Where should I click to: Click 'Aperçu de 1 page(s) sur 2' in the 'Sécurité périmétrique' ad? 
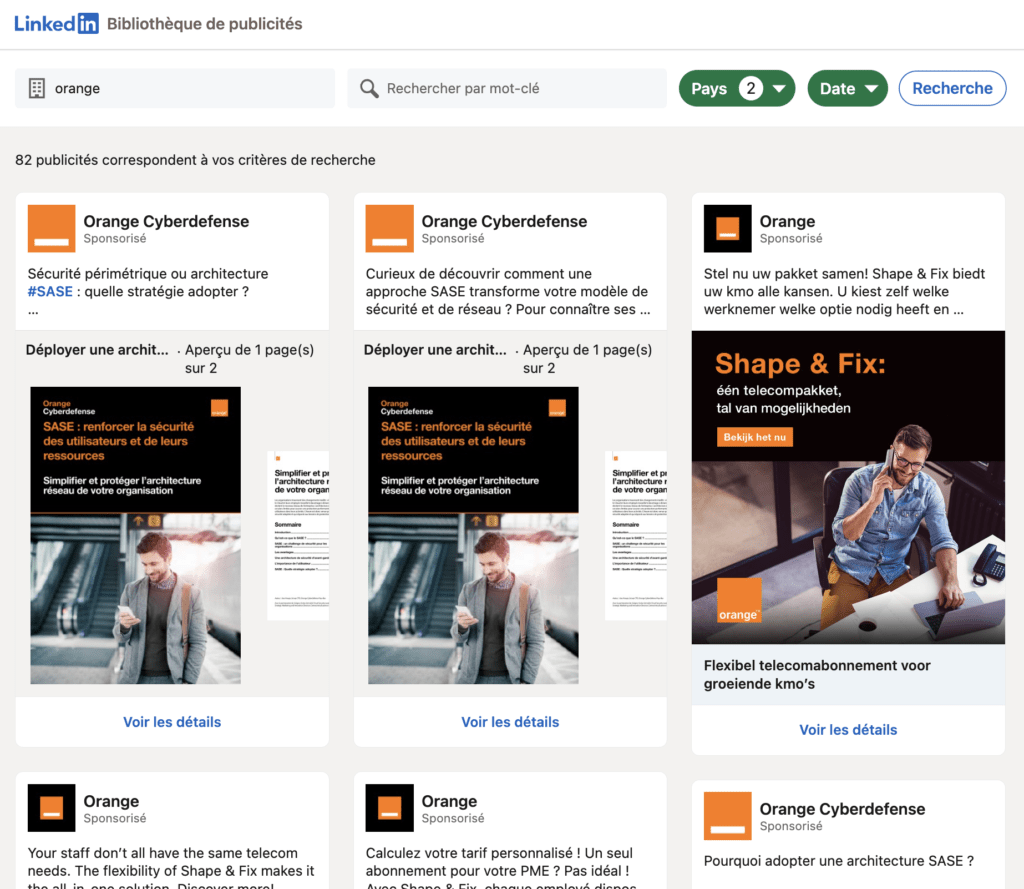tap(249, 359)
